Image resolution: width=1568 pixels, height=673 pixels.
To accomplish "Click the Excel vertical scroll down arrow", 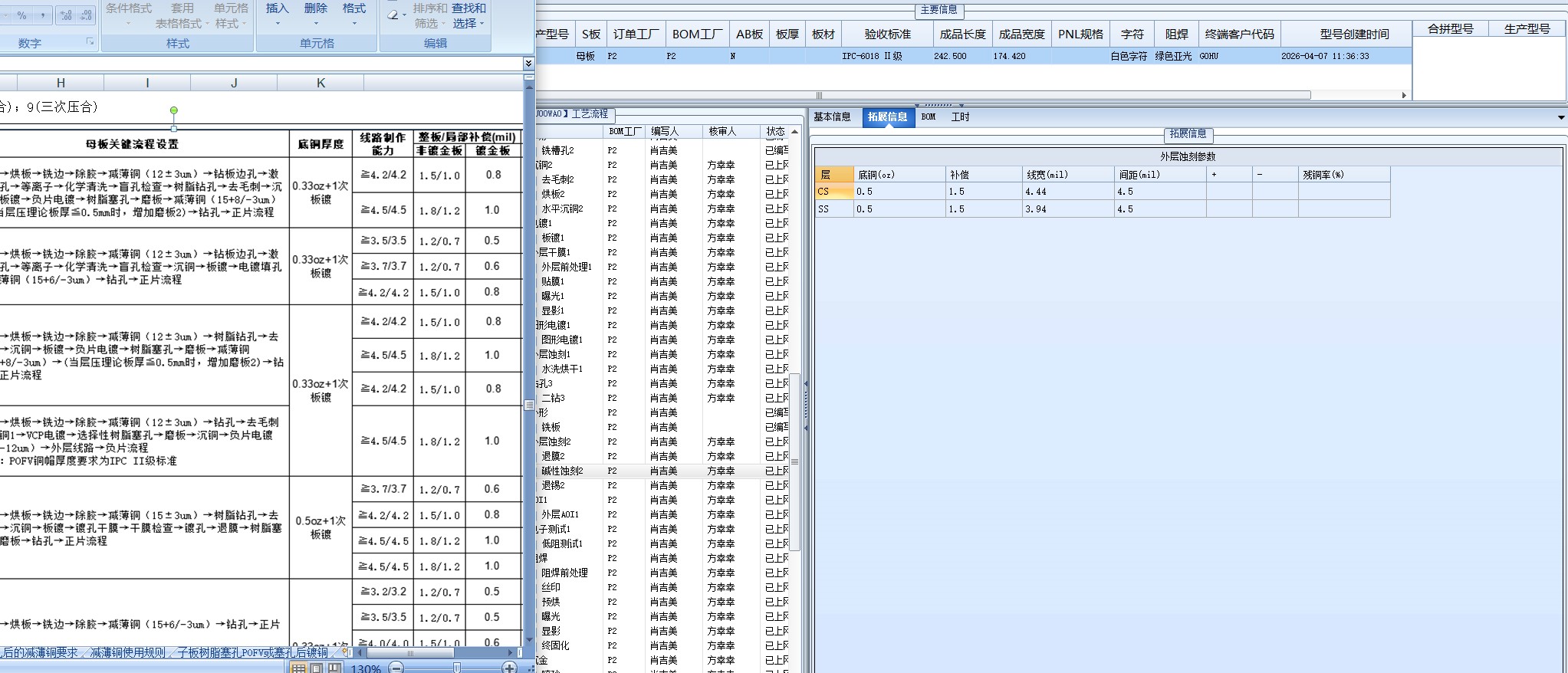I will [529, 639].
